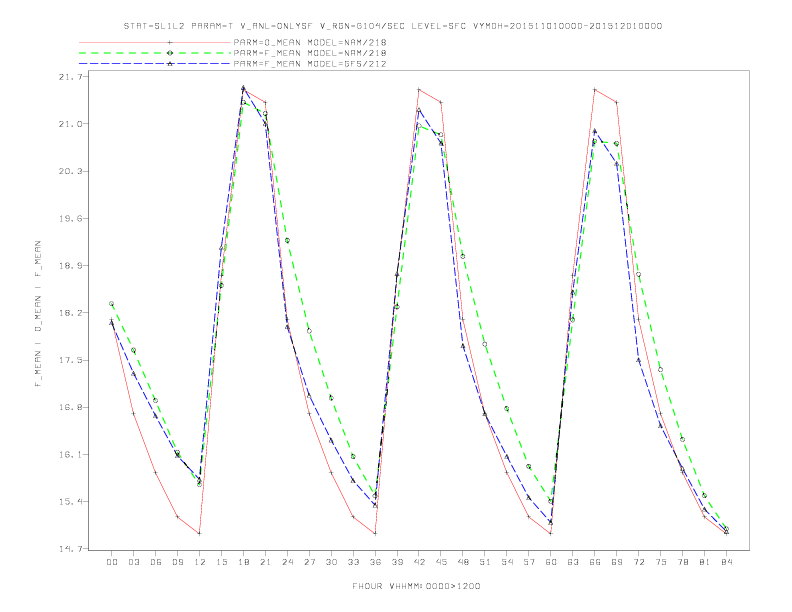Viewport: 792px width, 612px height.
Task: Click y-axis tick value 21.0
Action: click(x=70, y=124)
